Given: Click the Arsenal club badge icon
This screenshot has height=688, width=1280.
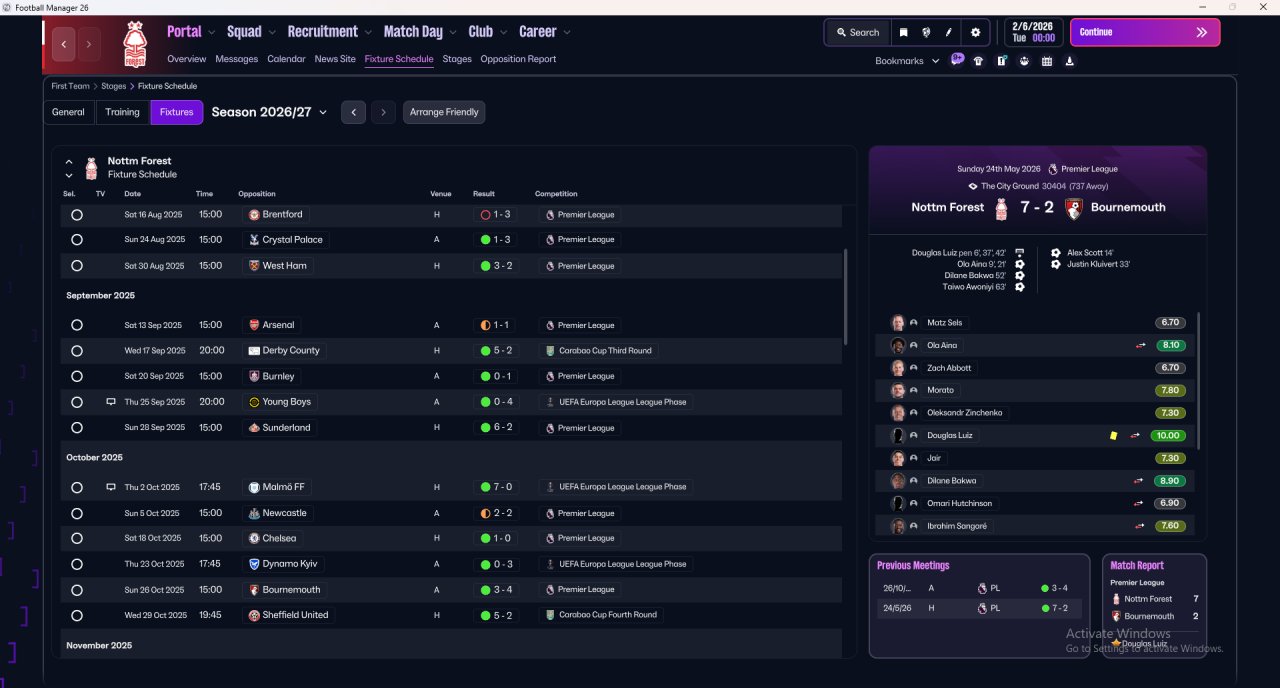Looking at the screenshot, I should click(254, 325).
